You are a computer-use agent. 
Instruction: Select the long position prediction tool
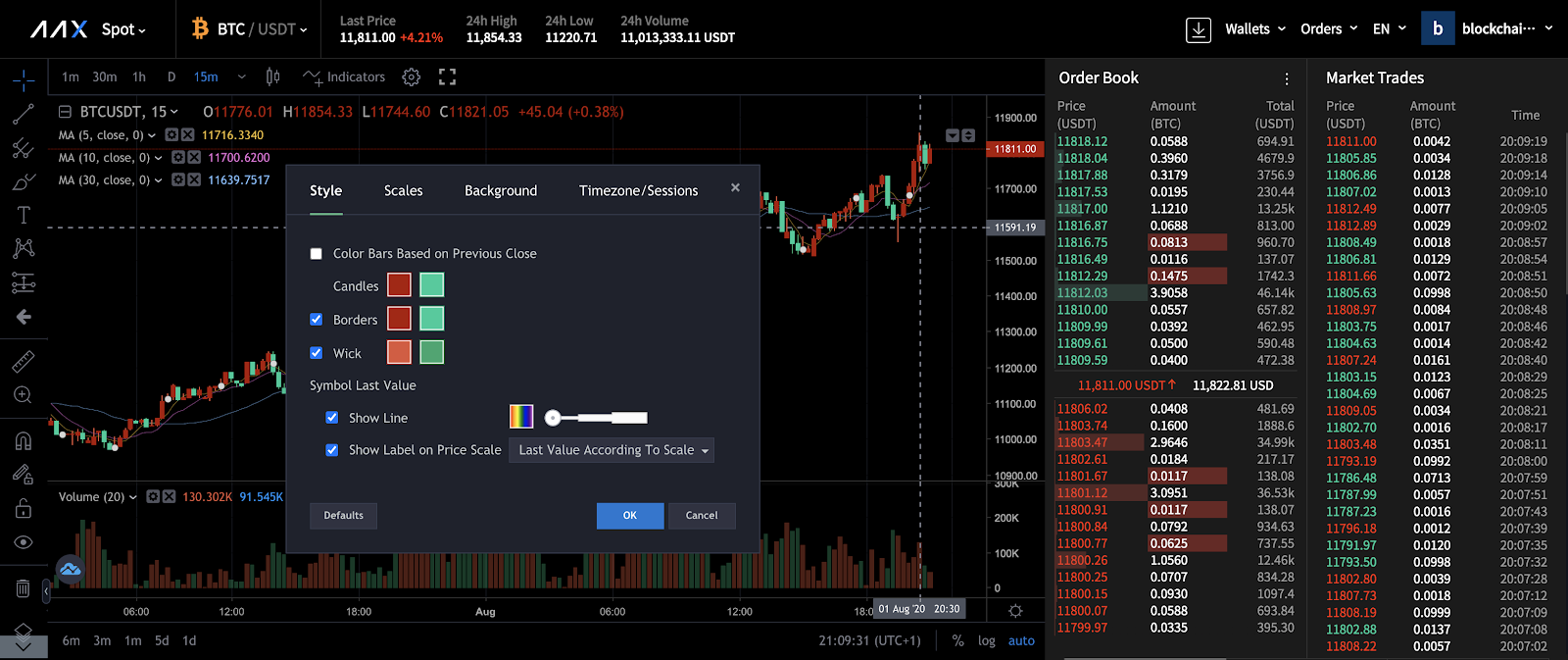point(24,283)
